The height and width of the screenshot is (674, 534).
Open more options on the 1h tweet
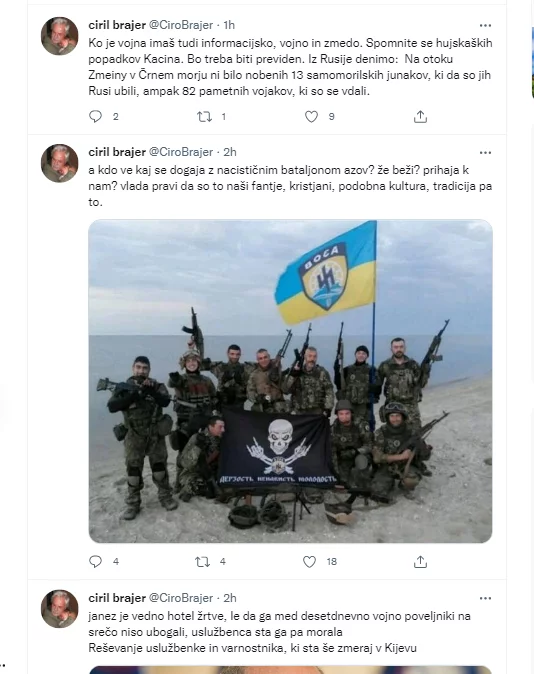[x=485, y=25]
